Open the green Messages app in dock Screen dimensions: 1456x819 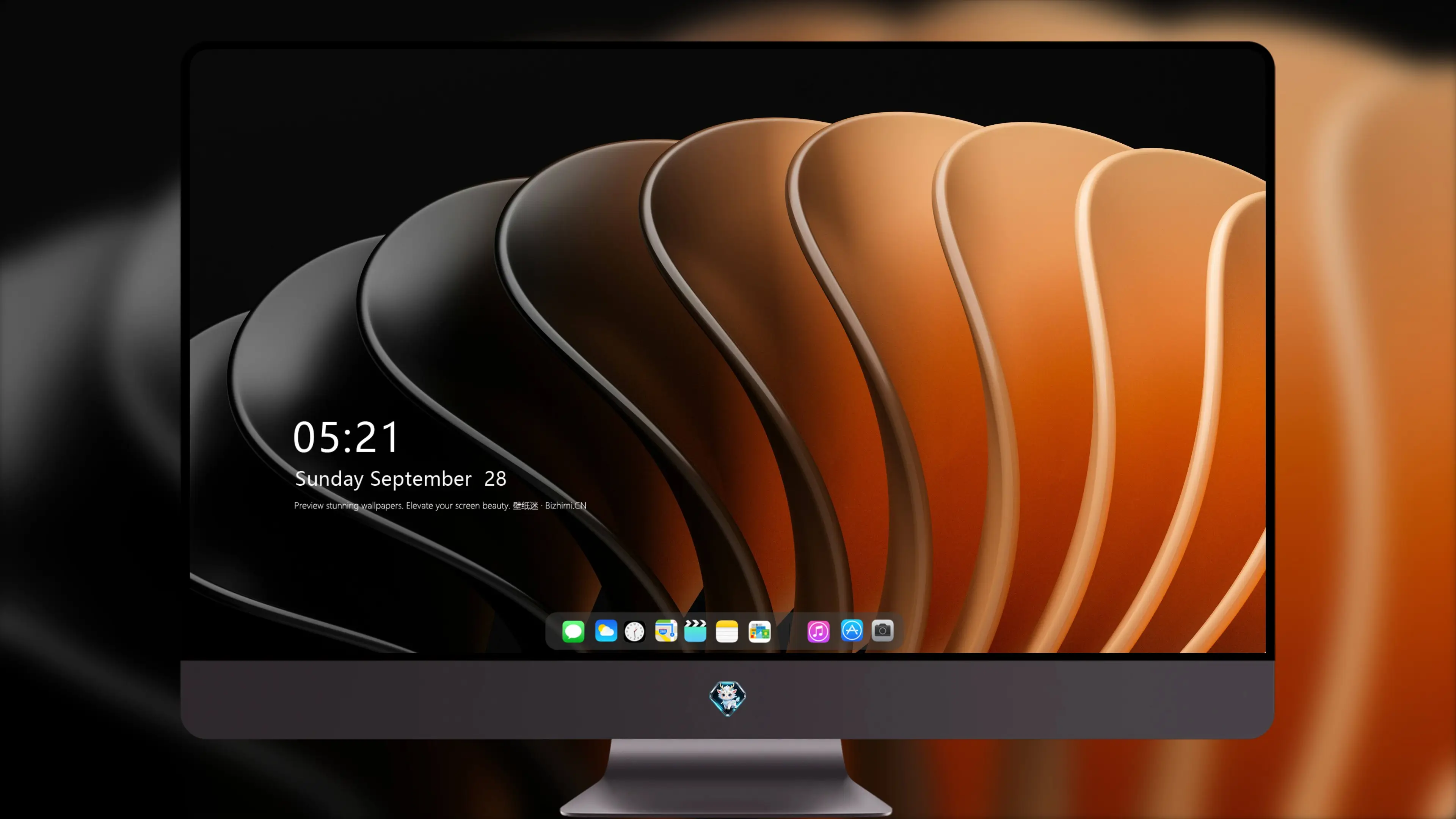573,631
